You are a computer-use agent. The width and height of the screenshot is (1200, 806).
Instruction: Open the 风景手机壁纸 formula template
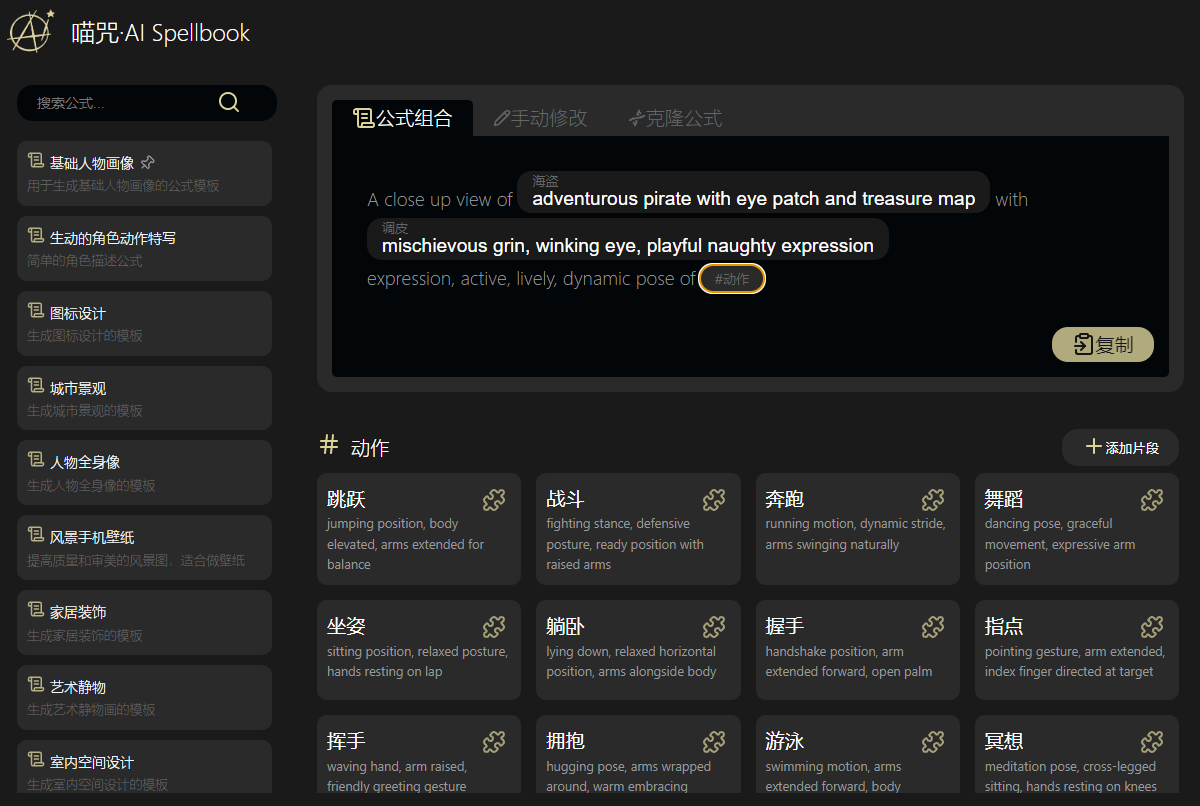[x=144, y=547]
